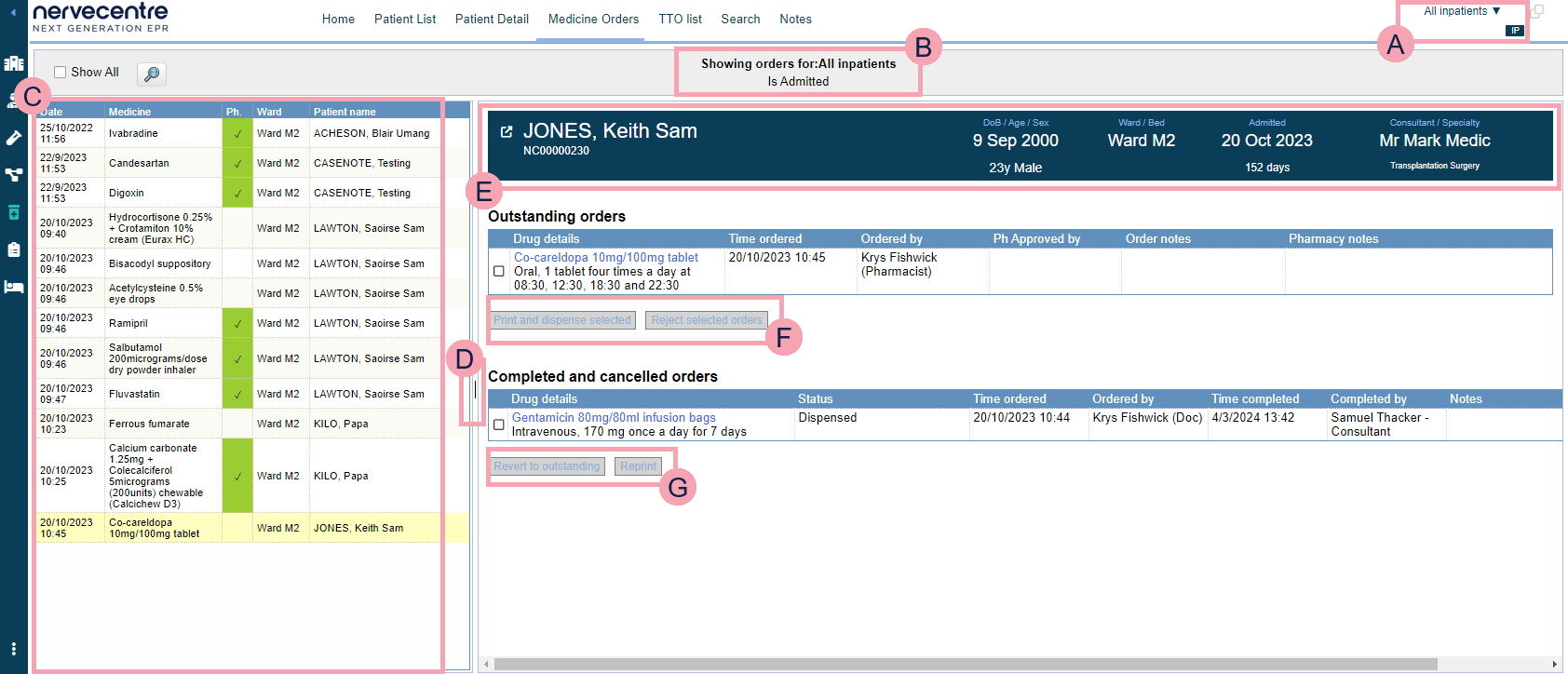Check the Co-careldopa outstanding order checkbox
Viewport: 1568px width, 674px height.
[x=499, y=271]
